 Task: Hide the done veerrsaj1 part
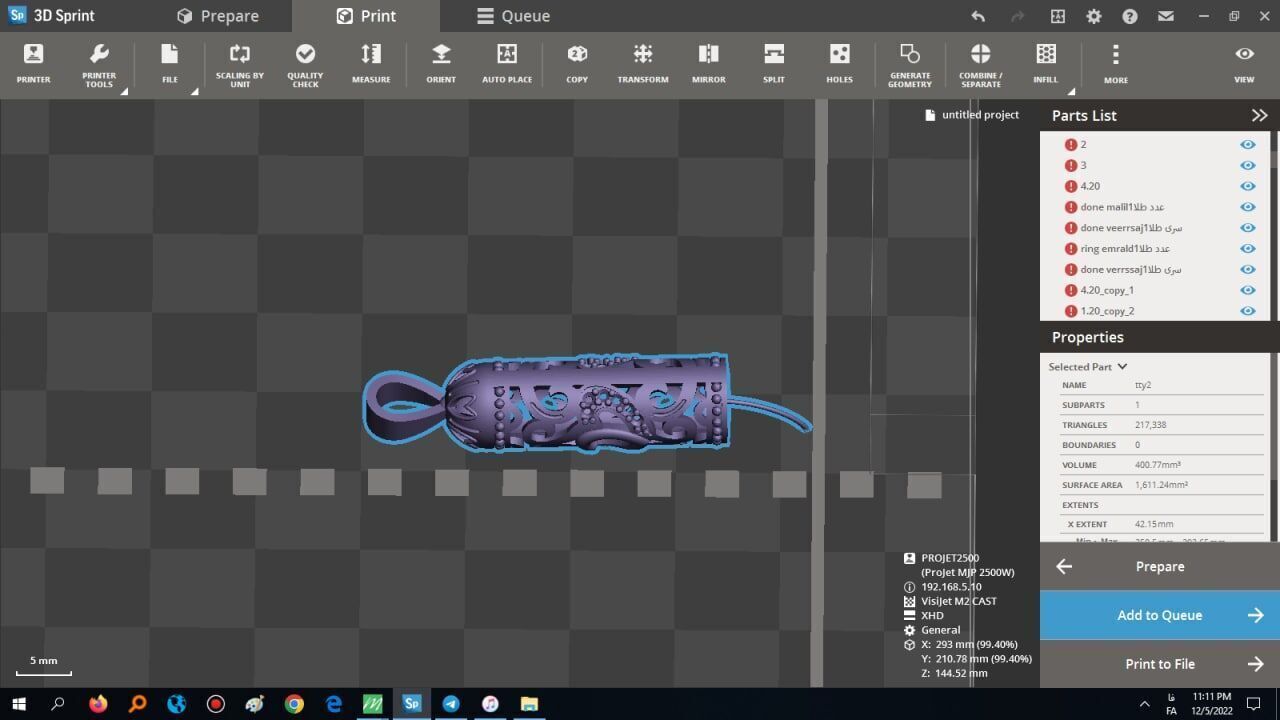[x=1247, y=228]
